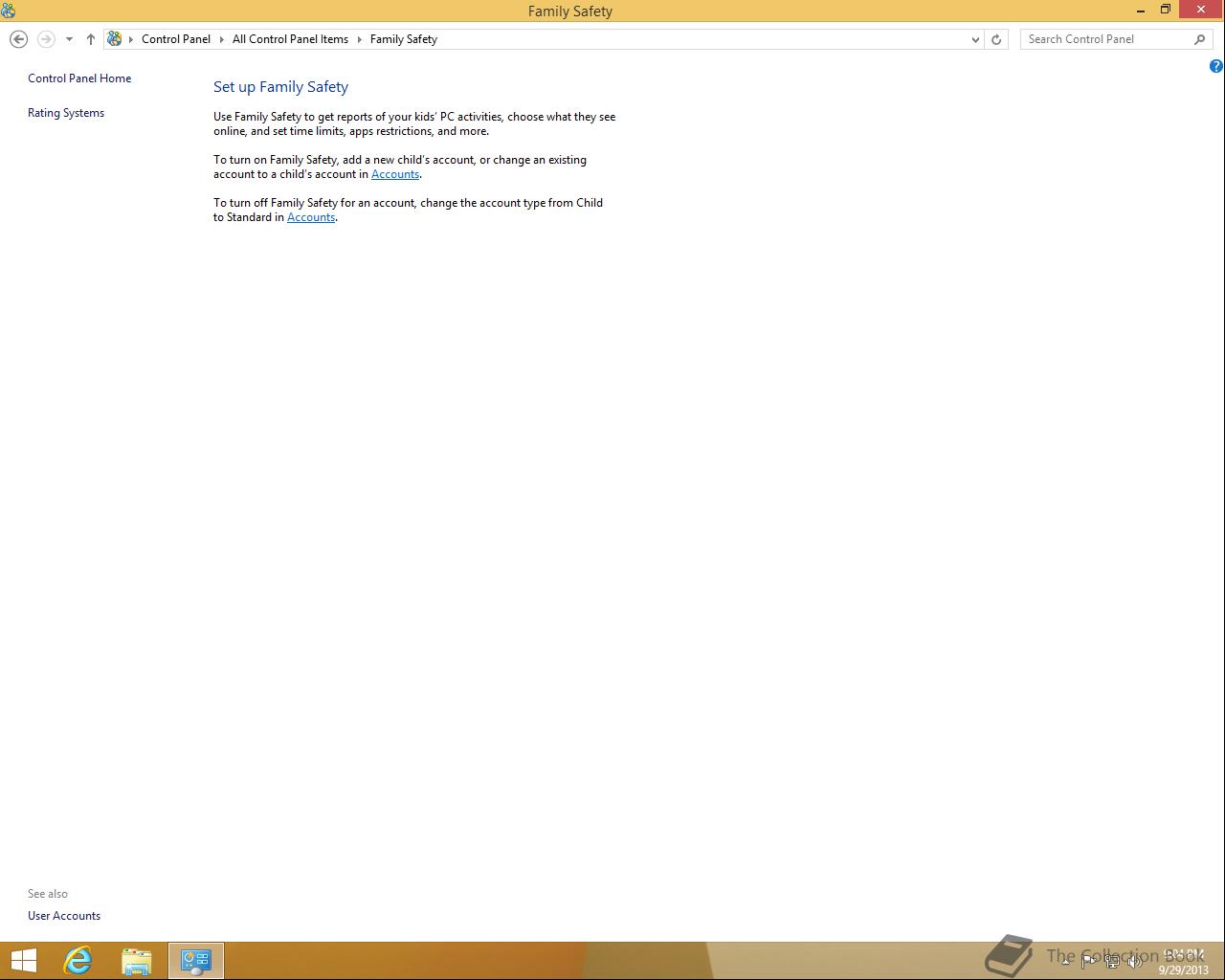Open the Windows Start button
Screen dimensions: 1225x980
point(23,961)
